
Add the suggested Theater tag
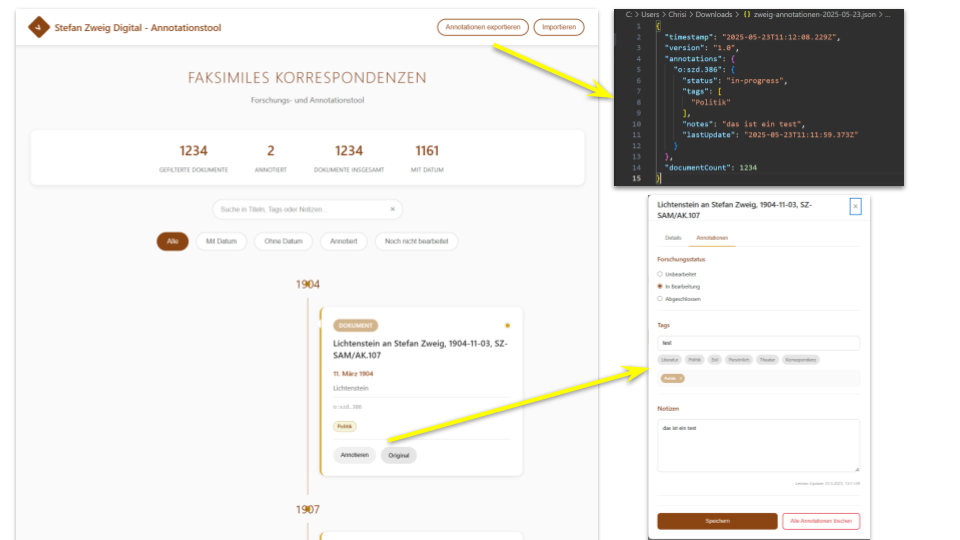click(767, 360)
